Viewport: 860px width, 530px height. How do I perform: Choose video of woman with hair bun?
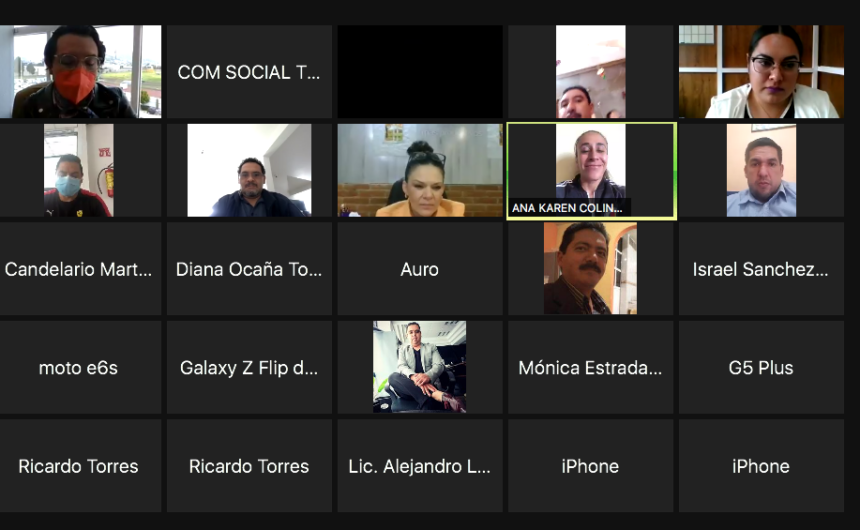click(x=420, y=170)
